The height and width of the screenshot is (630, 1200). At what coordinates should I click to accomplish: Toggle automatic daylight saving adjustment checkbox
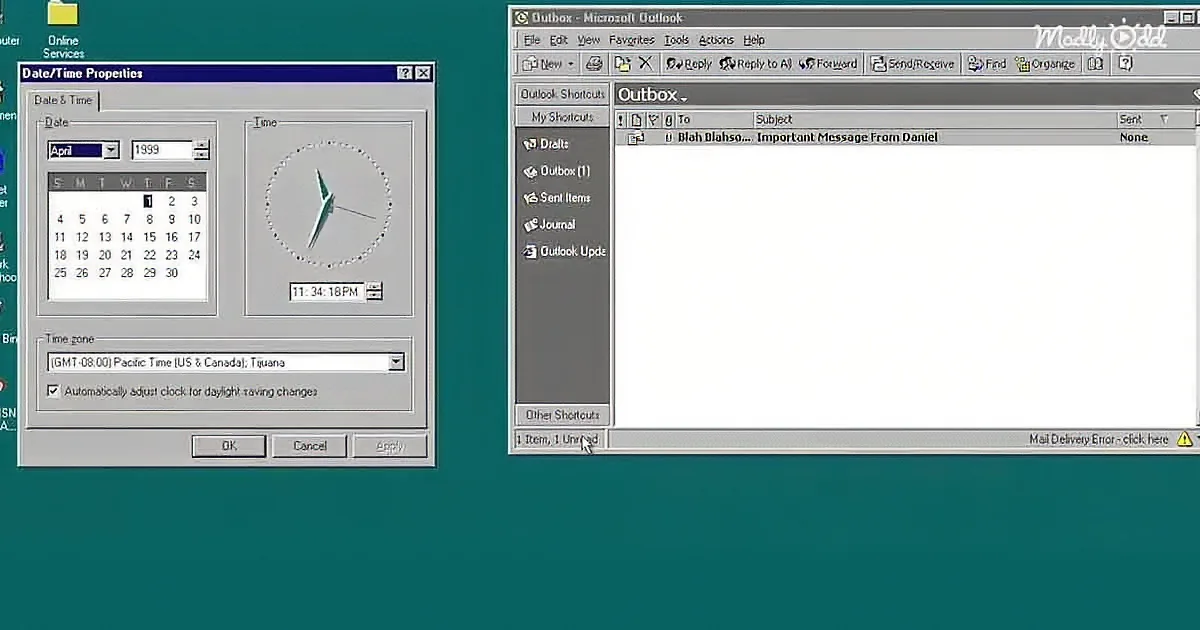coord(53,391)
